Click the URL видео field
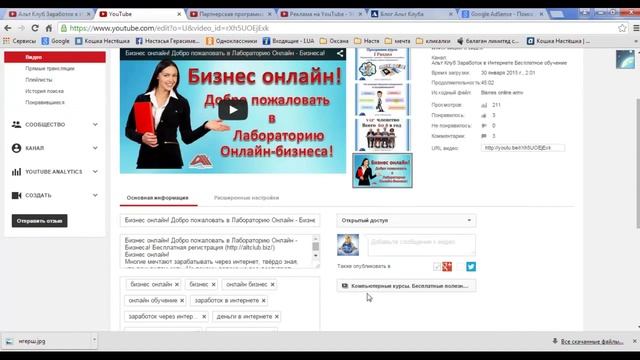Image resolution: width=640 pixels, height=360 pixels. coord(523,148)
